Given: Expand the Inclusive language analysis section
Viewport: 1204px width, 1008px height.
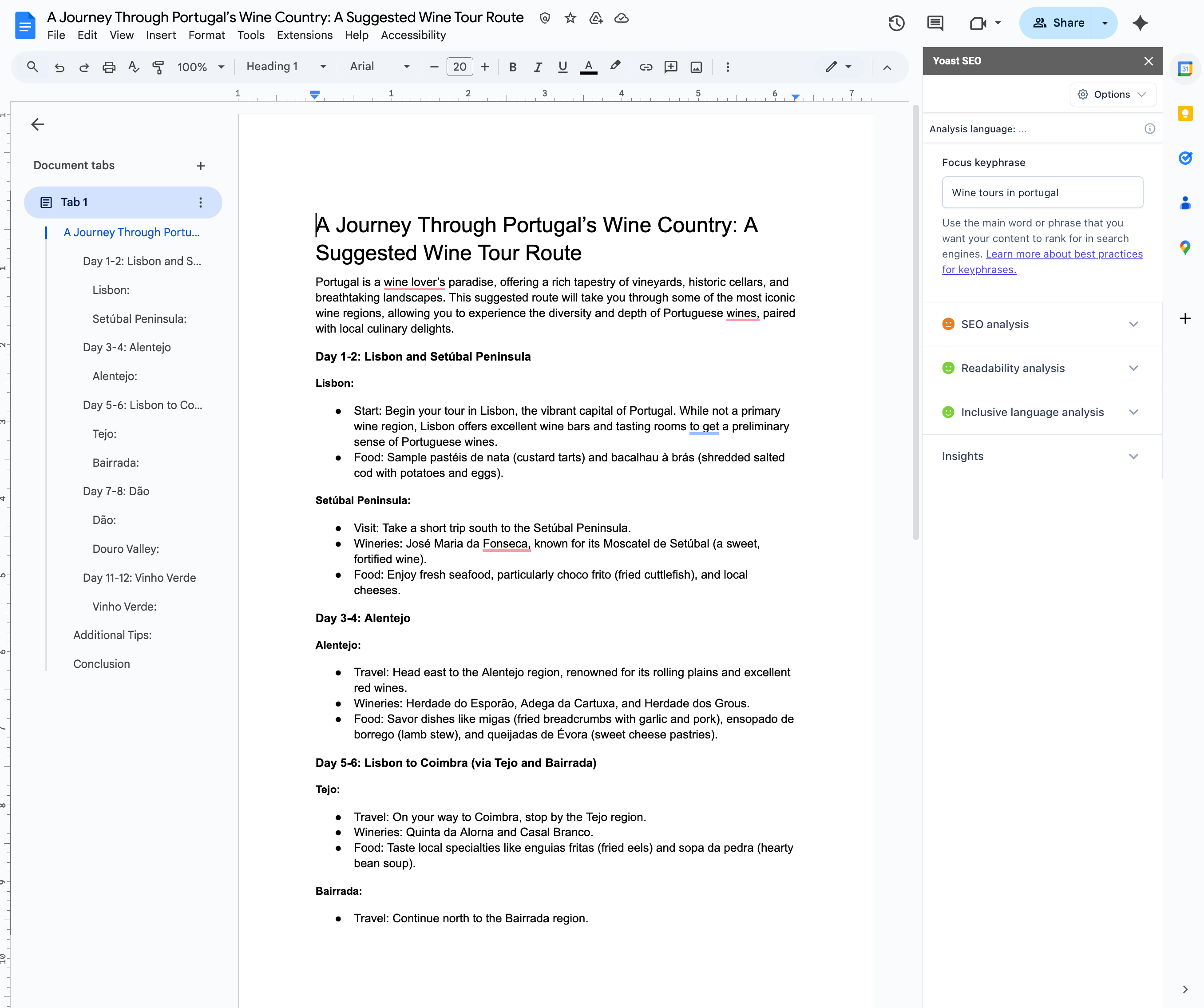Looking at the screenshot, I should (1042, 412).
